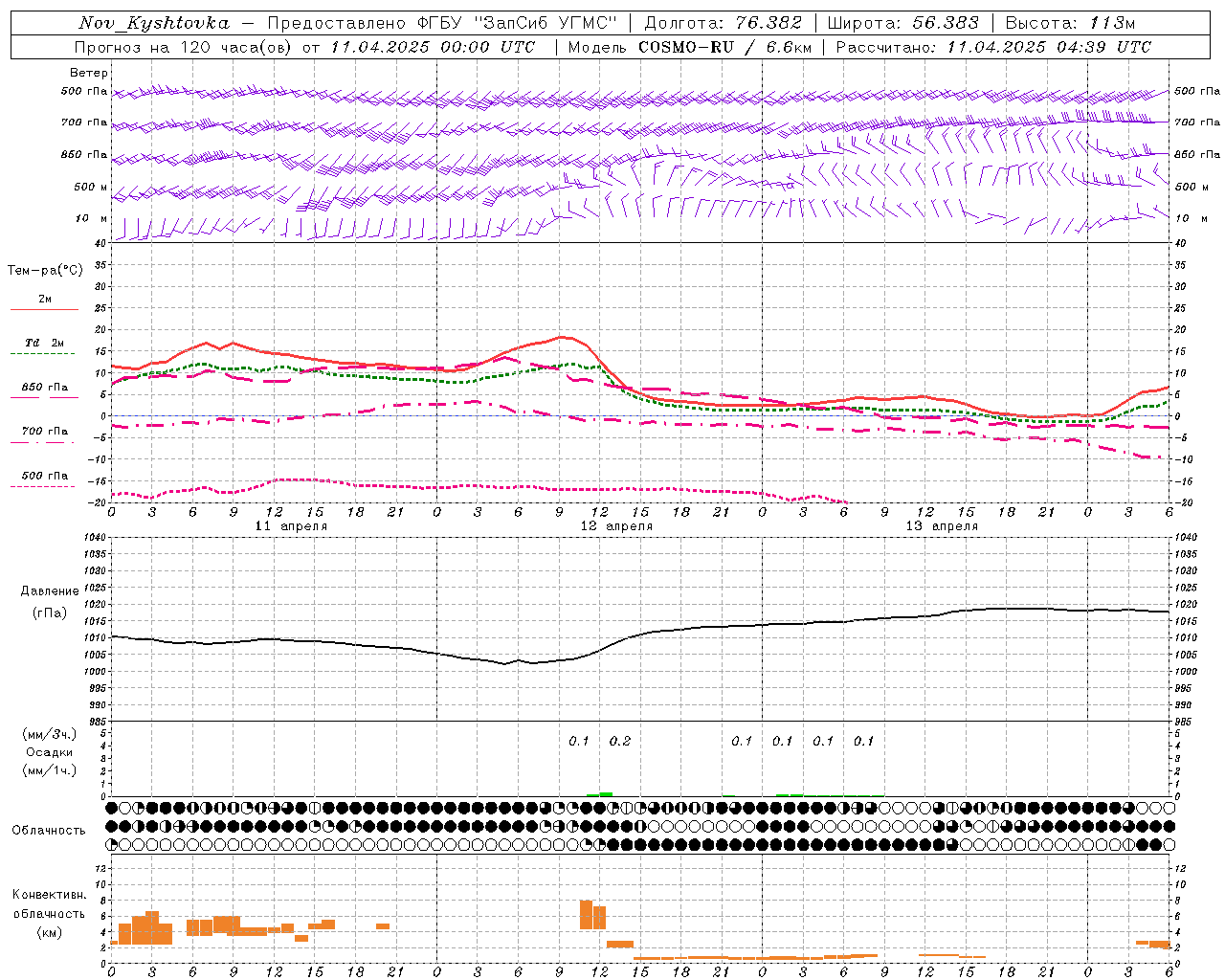Click the Td 2м dew point legend entry
This screenshot has height=980, width=1225.
pyautogui.click(x=45, y=343)
